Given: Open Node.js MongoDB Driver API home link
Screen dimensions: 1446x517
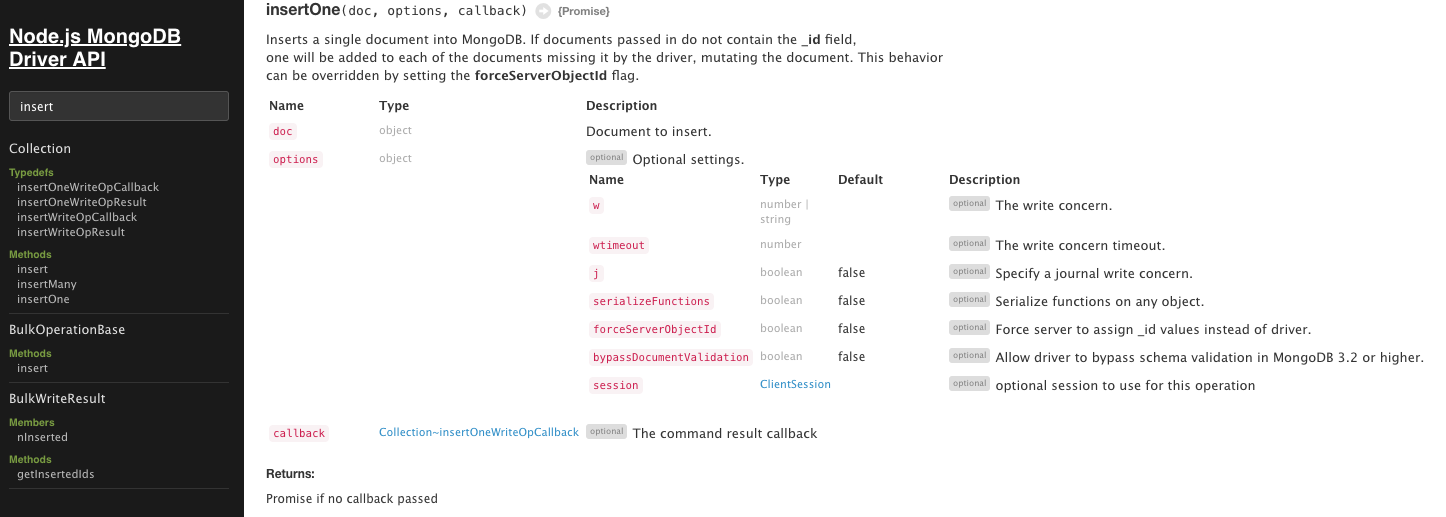Looking at the screenshot, I should (95, 48).
